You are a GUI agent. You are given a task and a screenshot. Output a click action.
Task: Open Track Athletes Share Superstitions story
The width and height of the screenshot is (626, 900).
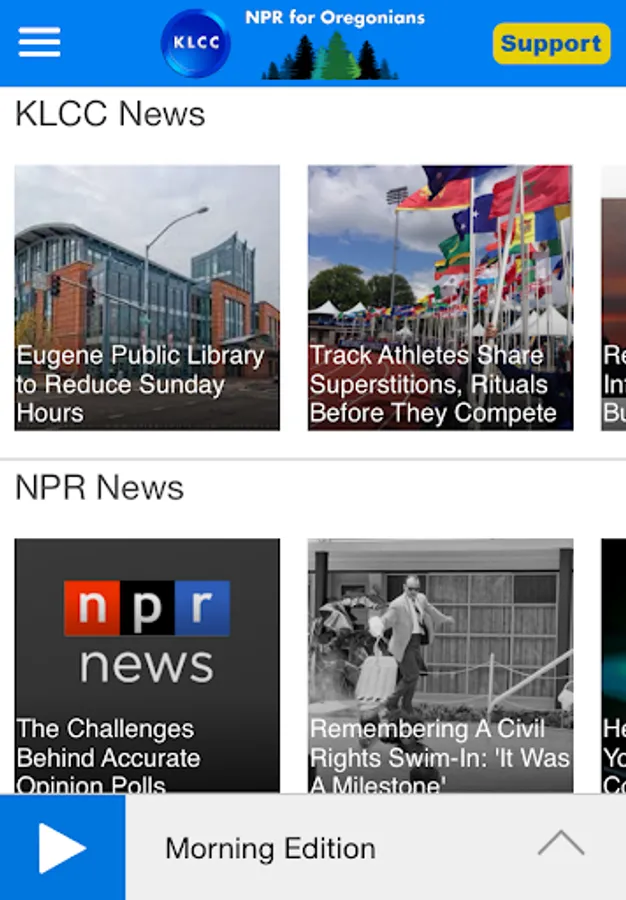[x=440, y=297]
